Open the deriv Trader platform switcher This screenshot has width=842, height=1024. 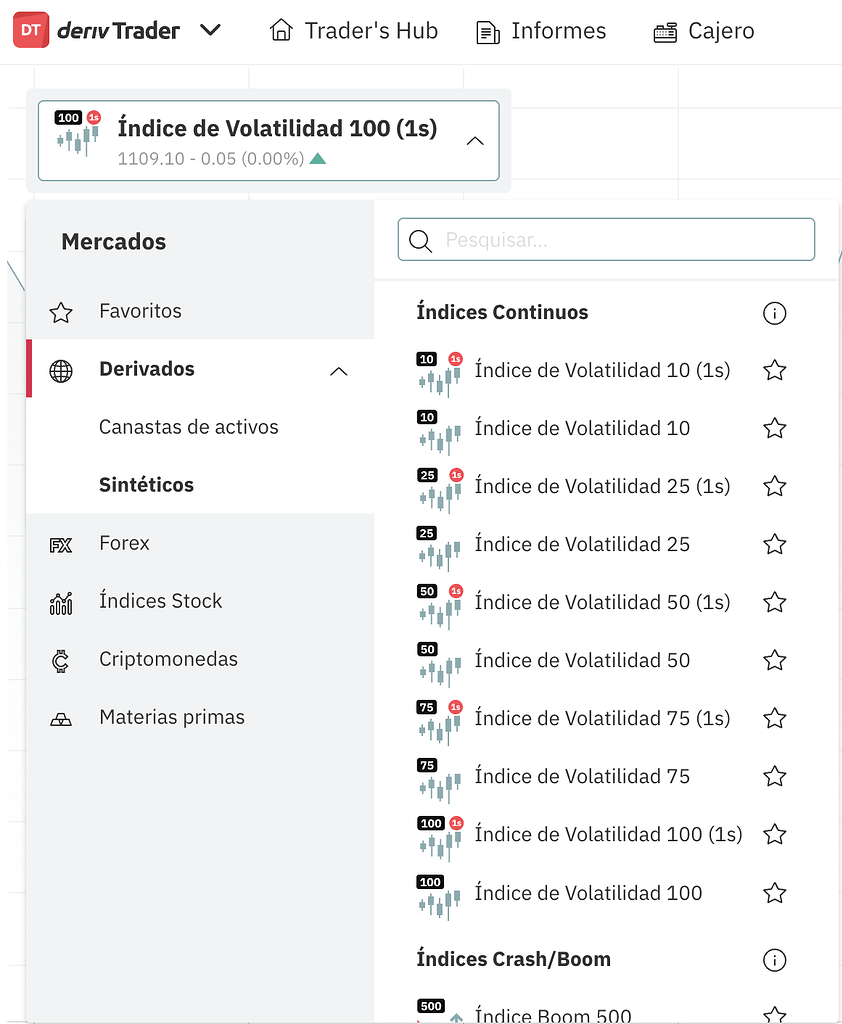[211, 30]
